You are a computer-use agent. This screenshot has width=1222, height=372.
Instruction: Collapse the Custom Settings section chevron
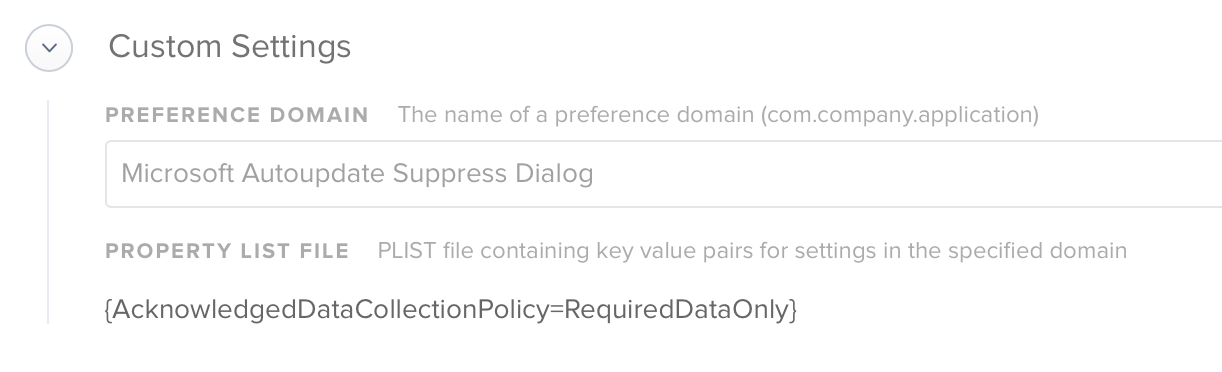click(49, 47)
